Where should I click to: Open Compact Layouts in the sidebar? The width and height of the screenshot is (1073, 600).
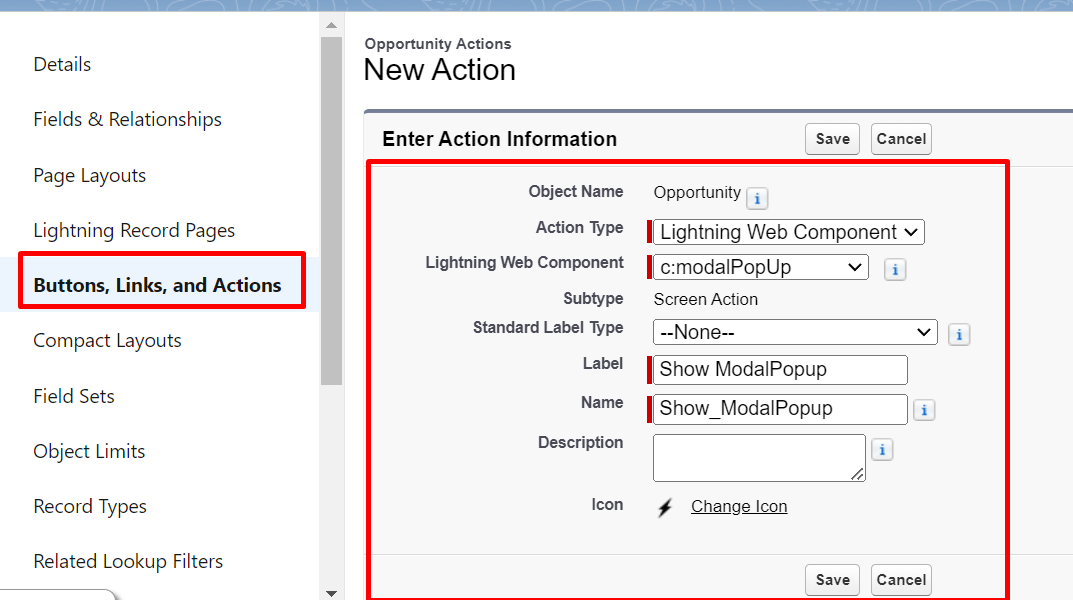[x=107, y=340]
